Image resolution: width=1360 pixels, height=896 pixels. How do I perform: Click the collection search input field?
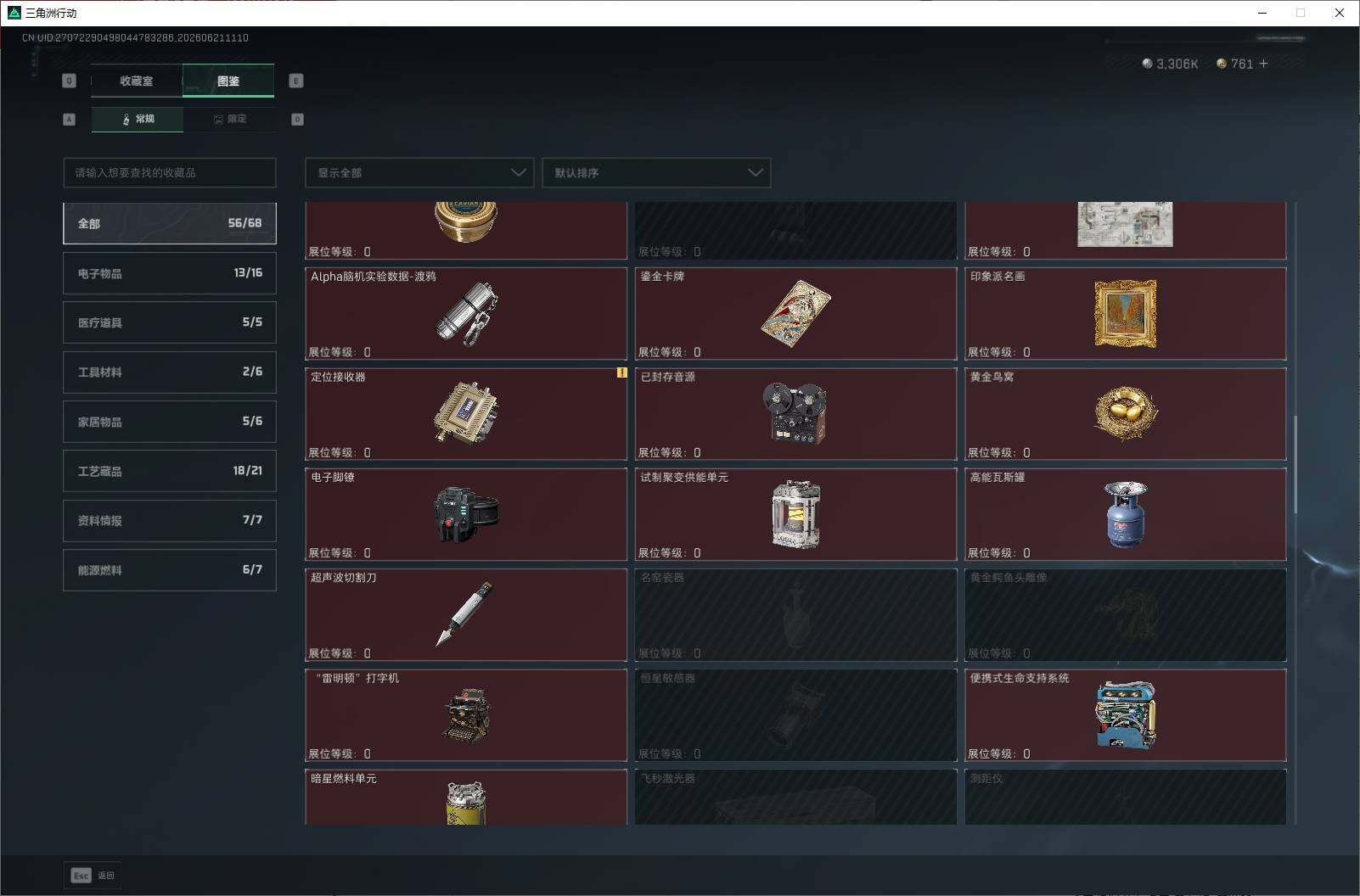[x=170, y=172]
